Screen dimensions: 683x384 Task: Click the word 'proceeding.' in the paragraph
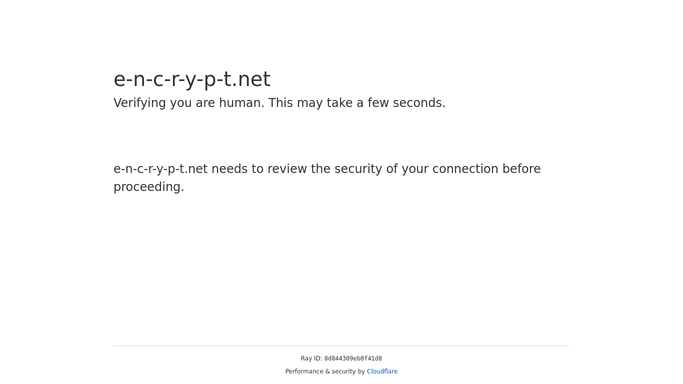pos(149,187)
